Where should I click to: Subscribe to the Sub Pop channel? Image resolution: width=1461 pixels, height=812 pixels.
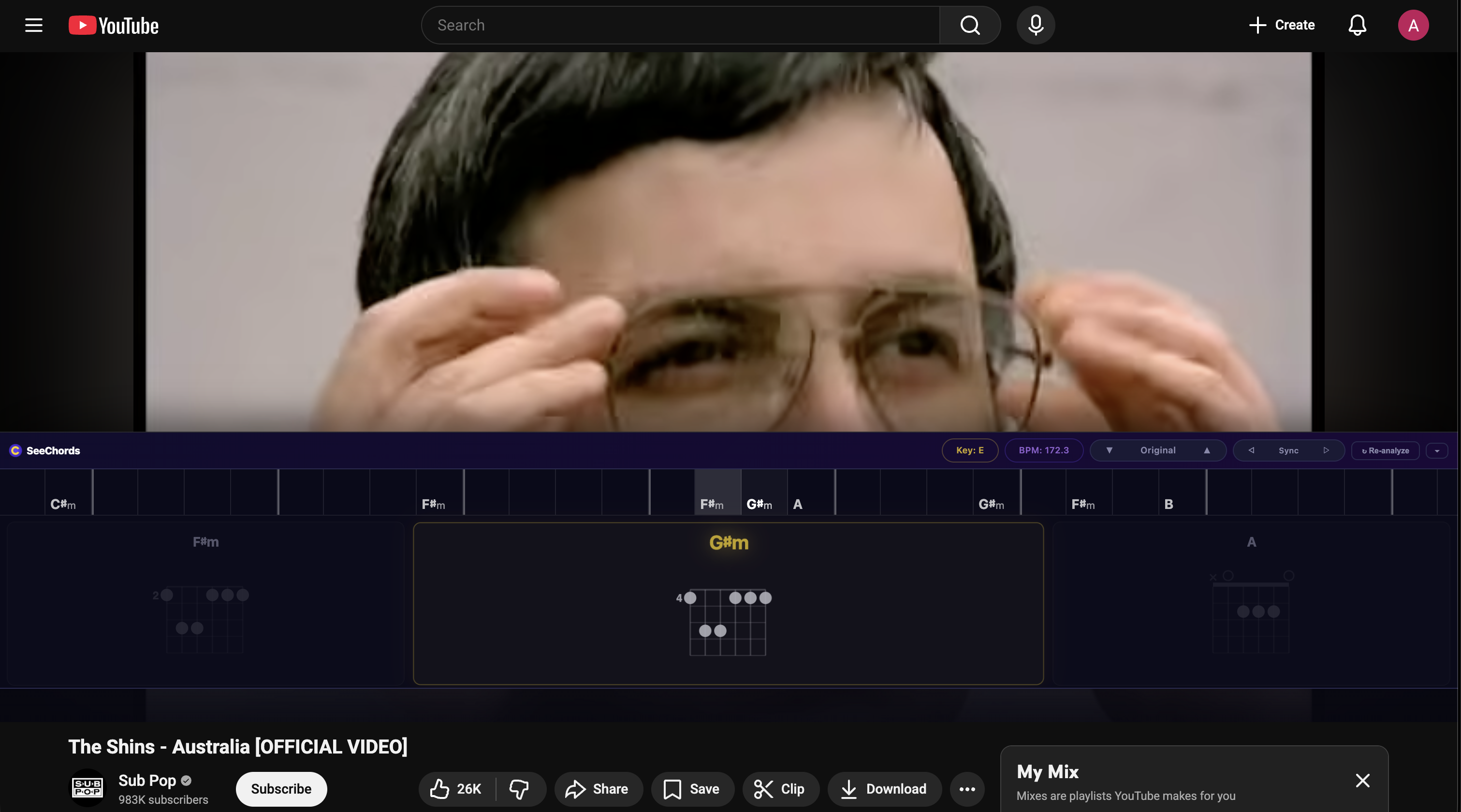pos(281,789)
